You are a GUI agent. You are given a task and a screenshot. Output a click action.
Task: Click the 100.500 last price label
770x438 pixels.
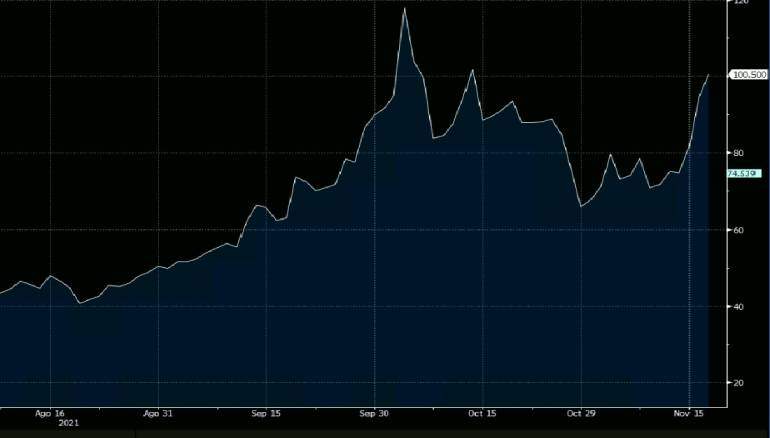pos(748,75)
